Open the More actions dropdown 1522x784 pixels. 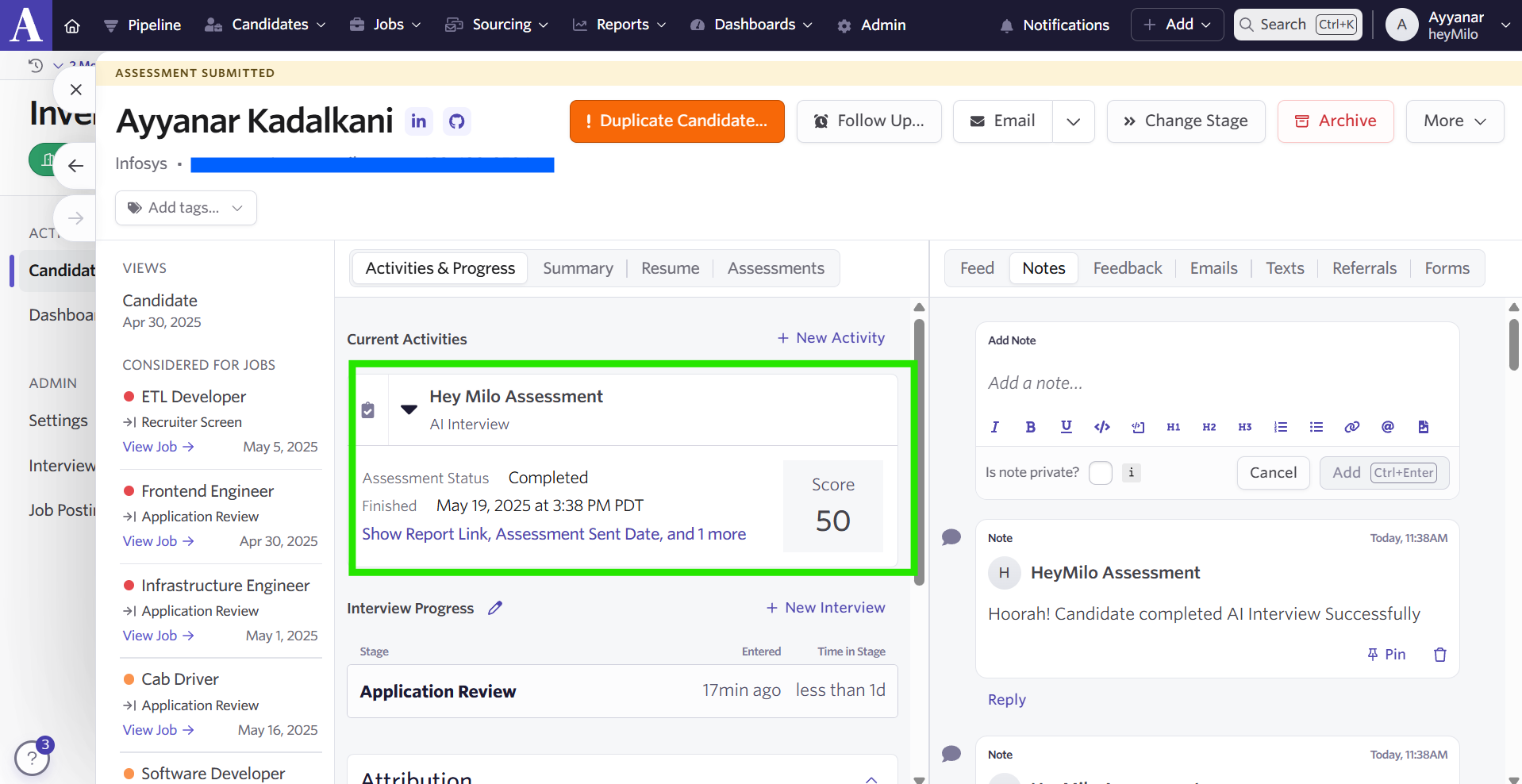(x=1454, y=121)
